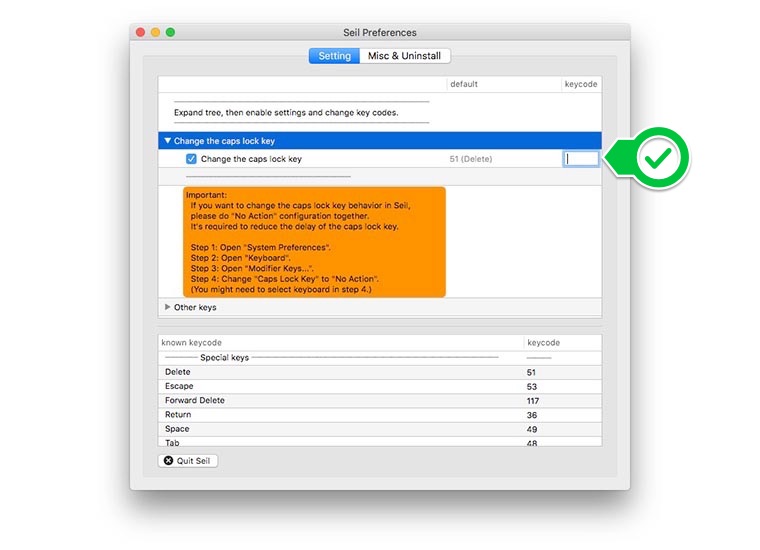Click the keycode value 117
The width and height of the screenshot is (760, 550).
tap(533, 401)
